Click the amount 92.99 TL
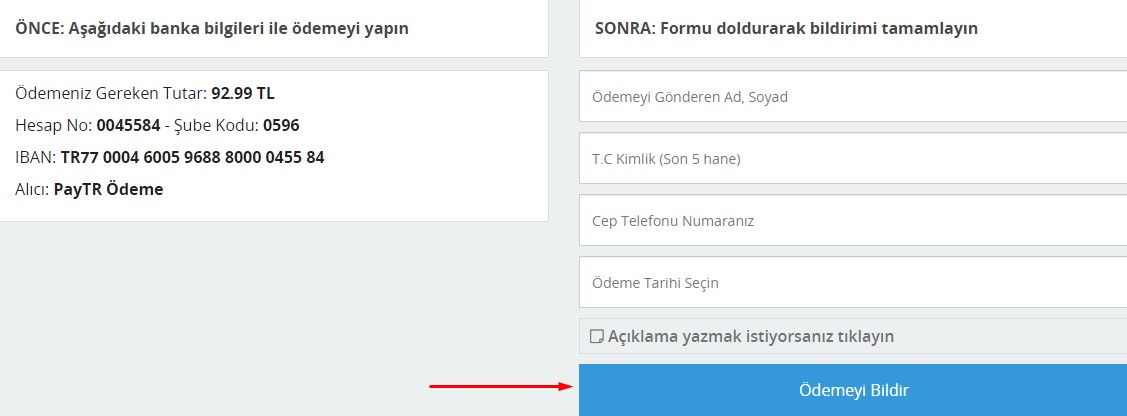 coord(243,93)
